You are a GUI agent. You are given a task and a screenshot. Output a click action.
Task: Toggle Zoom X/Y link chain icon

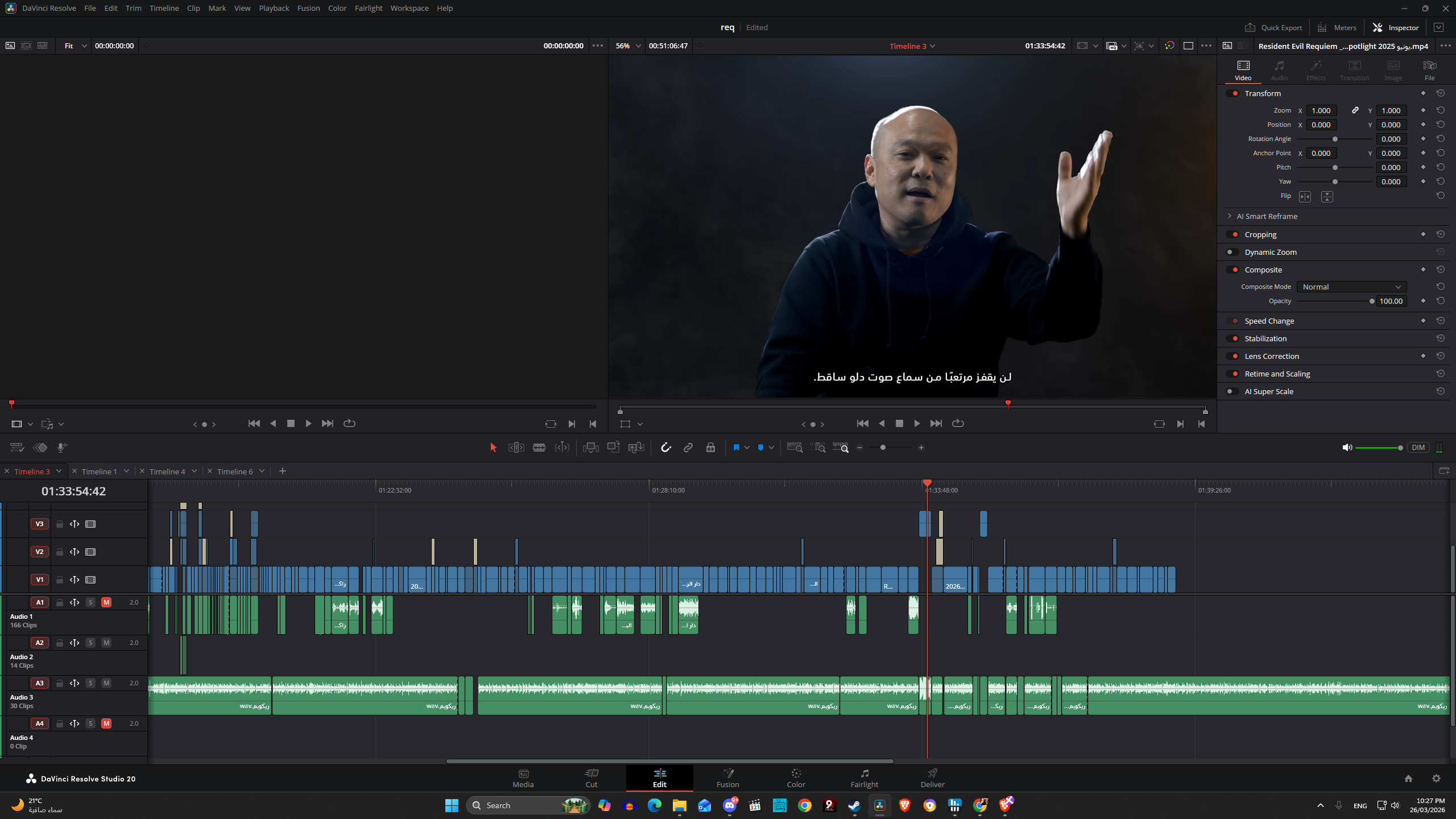pos(1355,110)
